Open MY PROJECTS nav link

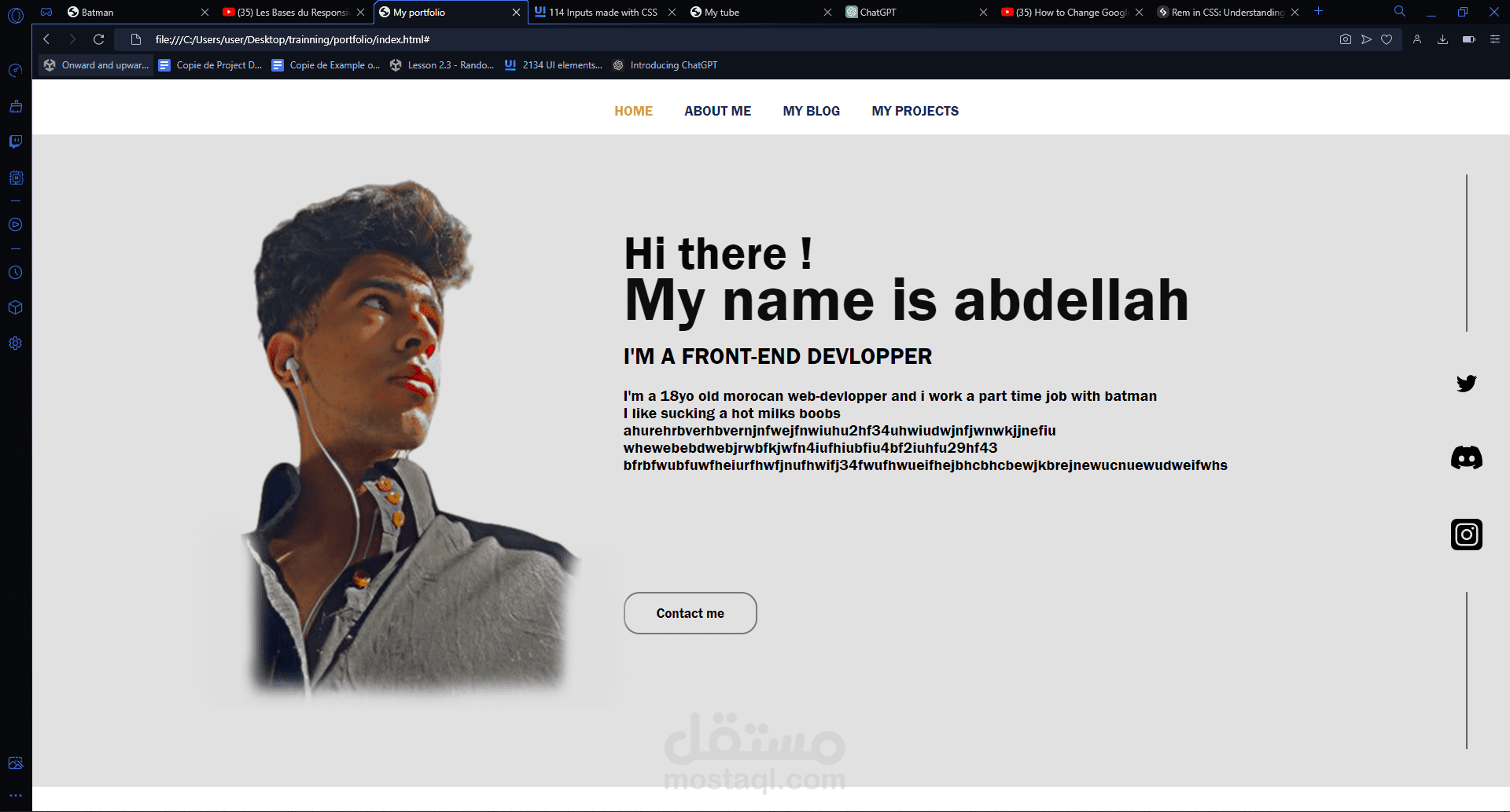tap(915, 111)
